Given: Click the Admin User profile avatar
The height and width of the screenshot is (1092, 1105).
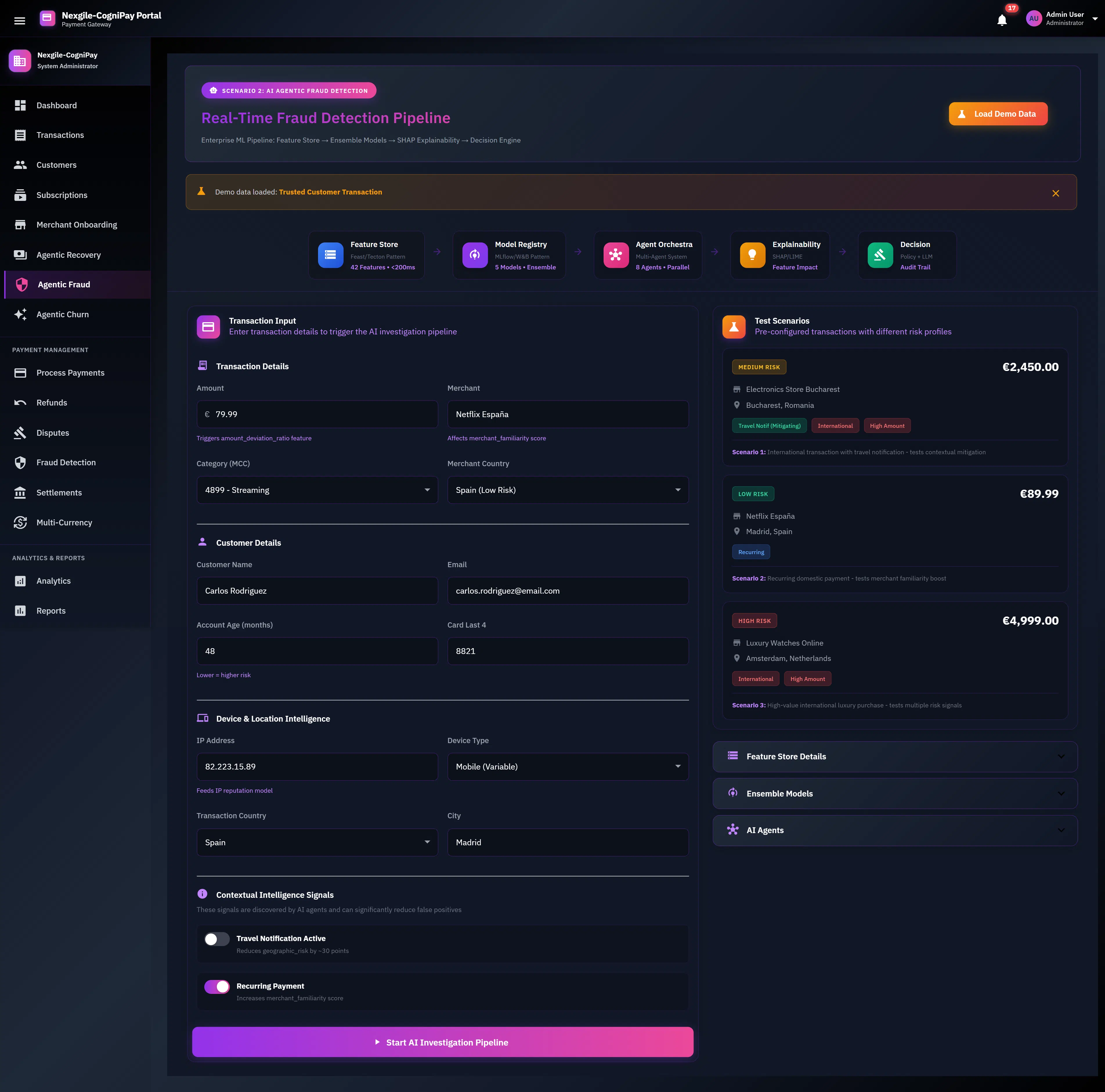Looking at the screenshot, I should point(1034,18).
